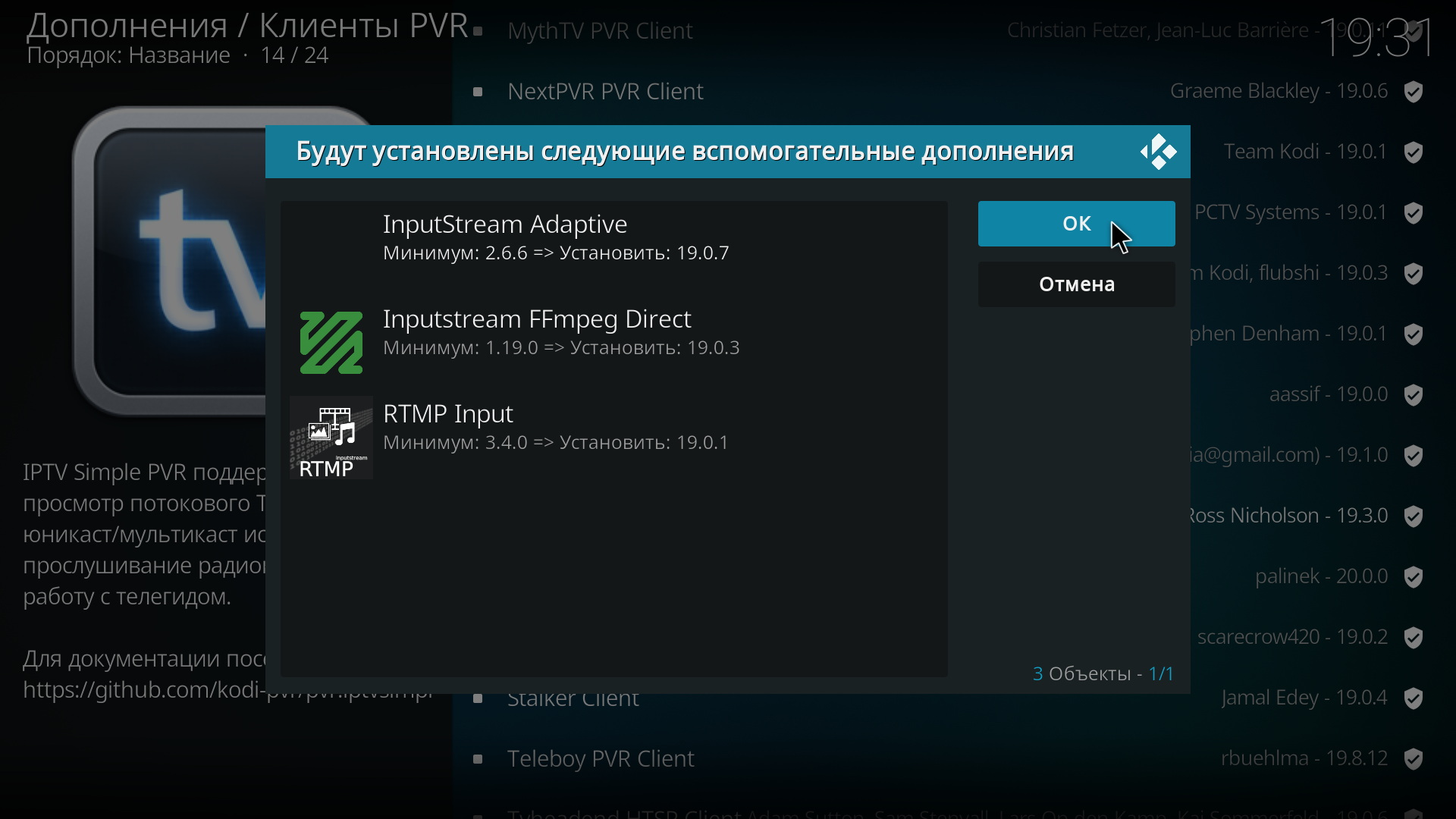This screenshot has height=819, width=1456.
Task: Click the Inputstream FFmpeg Direct green icon
Action: 331,343
